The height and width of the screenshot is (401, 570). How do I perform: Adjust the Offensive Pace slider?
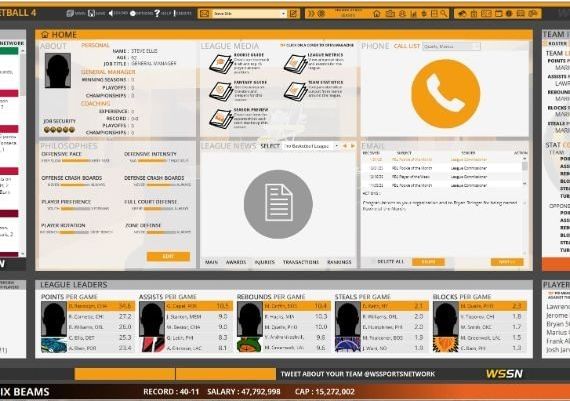76,161
